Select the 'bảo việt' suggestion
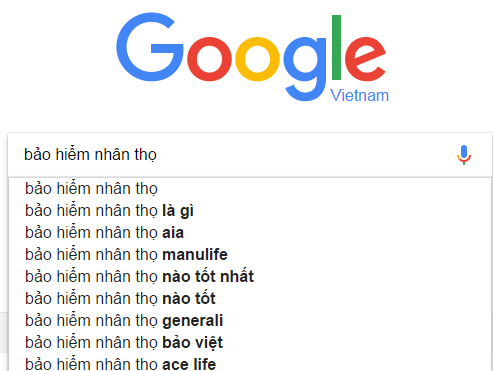The width and height of the screenshot is (493, 371). [250, 343]
